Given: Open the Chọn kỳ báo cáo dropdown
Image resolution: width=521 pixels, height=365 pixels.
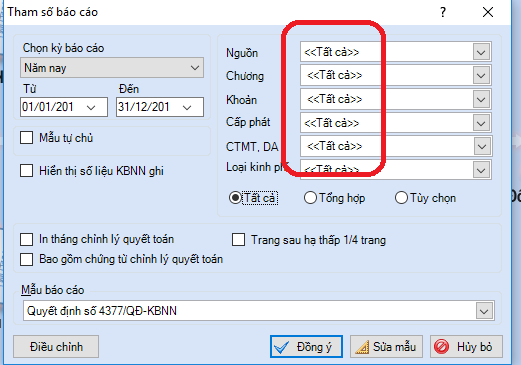Looking at the screenshot, I should click(112, 68).
